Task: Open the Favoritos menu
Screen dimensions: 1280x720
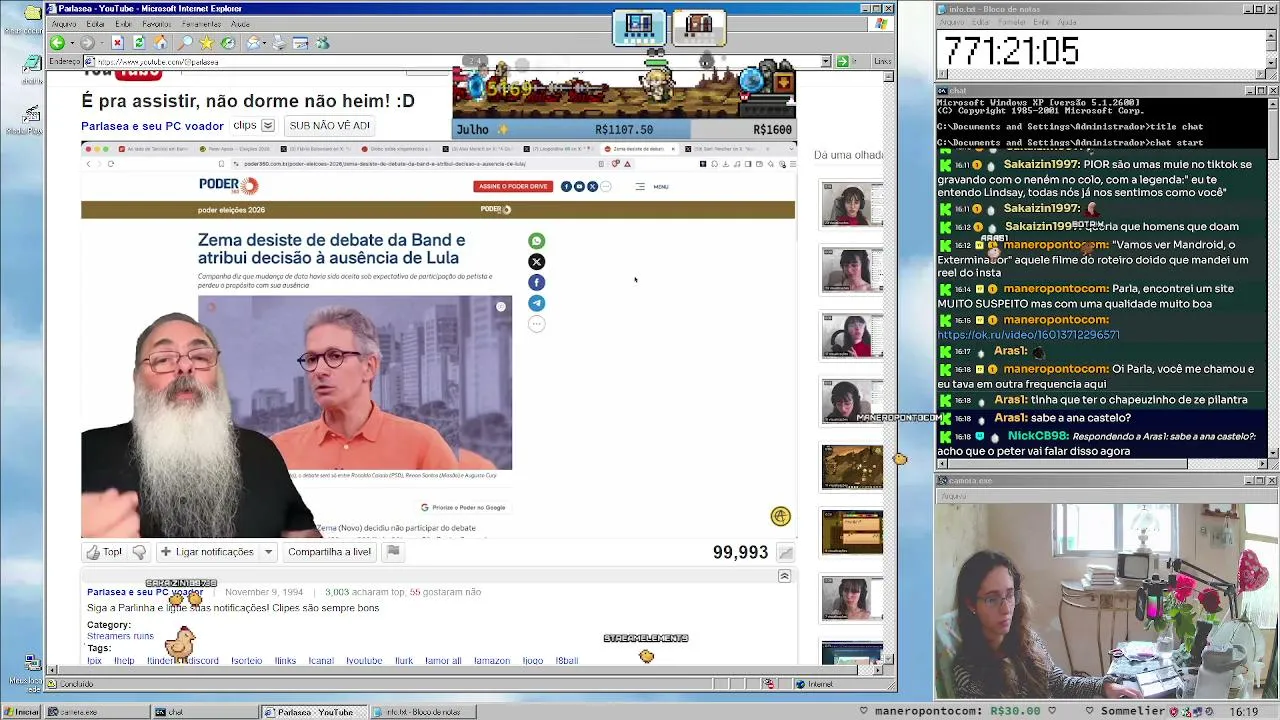Action: [x=156, y=24]
